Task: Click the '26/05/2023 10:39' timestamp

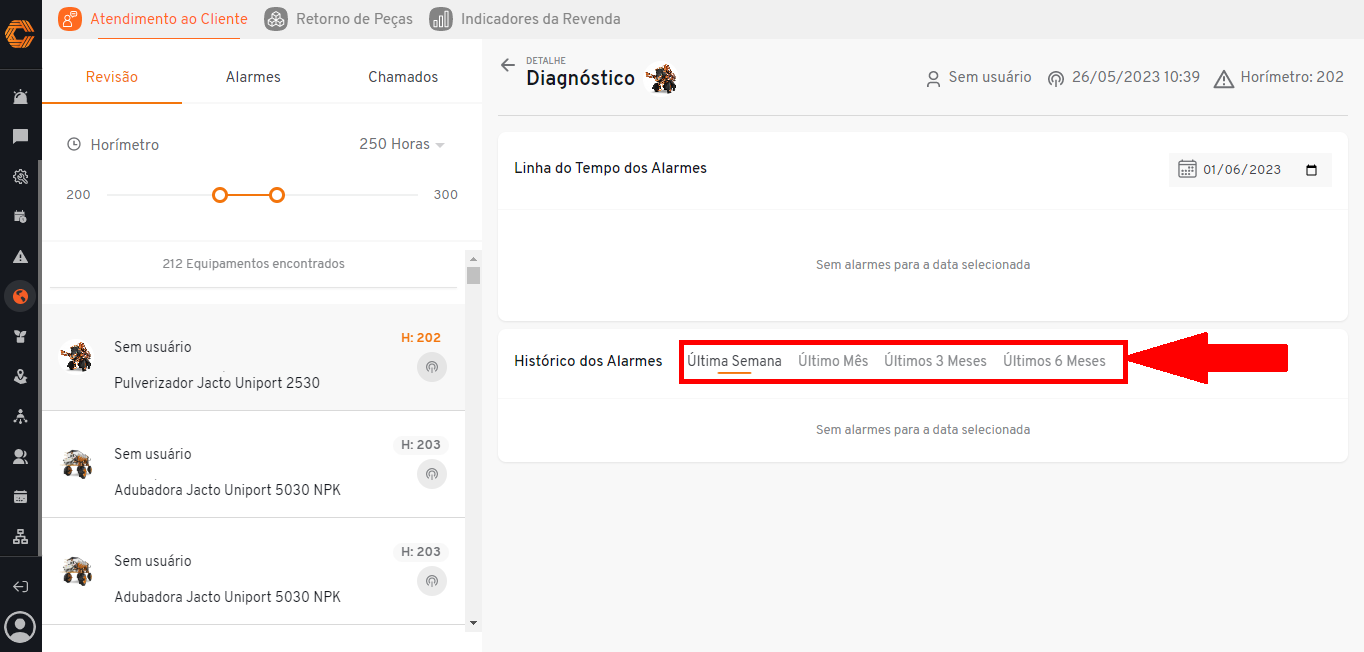Action: click(x=1136, y=77)
